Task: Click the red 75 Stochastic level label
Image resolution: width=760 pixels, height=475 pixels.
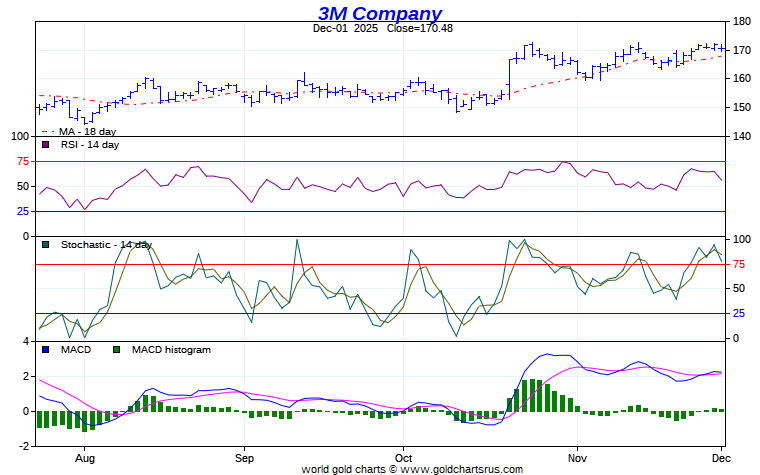Action: coord(739,264)
